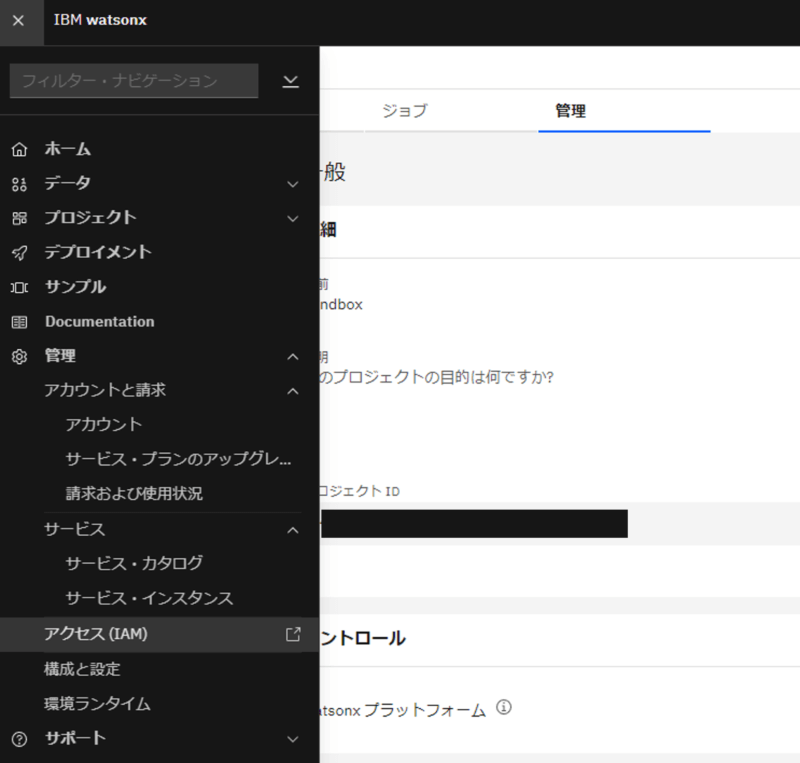This screenshot has height=763, width=800.
Task: Click the データ menu label
Action: click(x=67, y=183)
